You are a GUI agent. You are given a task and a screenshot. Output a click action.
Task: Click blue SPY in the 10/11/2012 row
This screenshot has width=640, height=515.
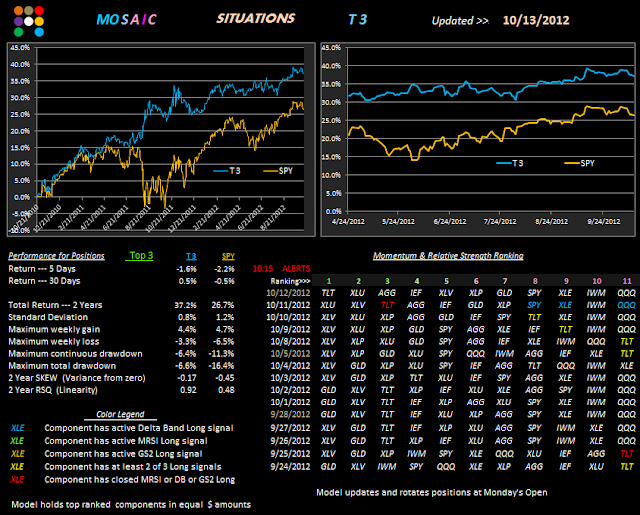[534, 305]
